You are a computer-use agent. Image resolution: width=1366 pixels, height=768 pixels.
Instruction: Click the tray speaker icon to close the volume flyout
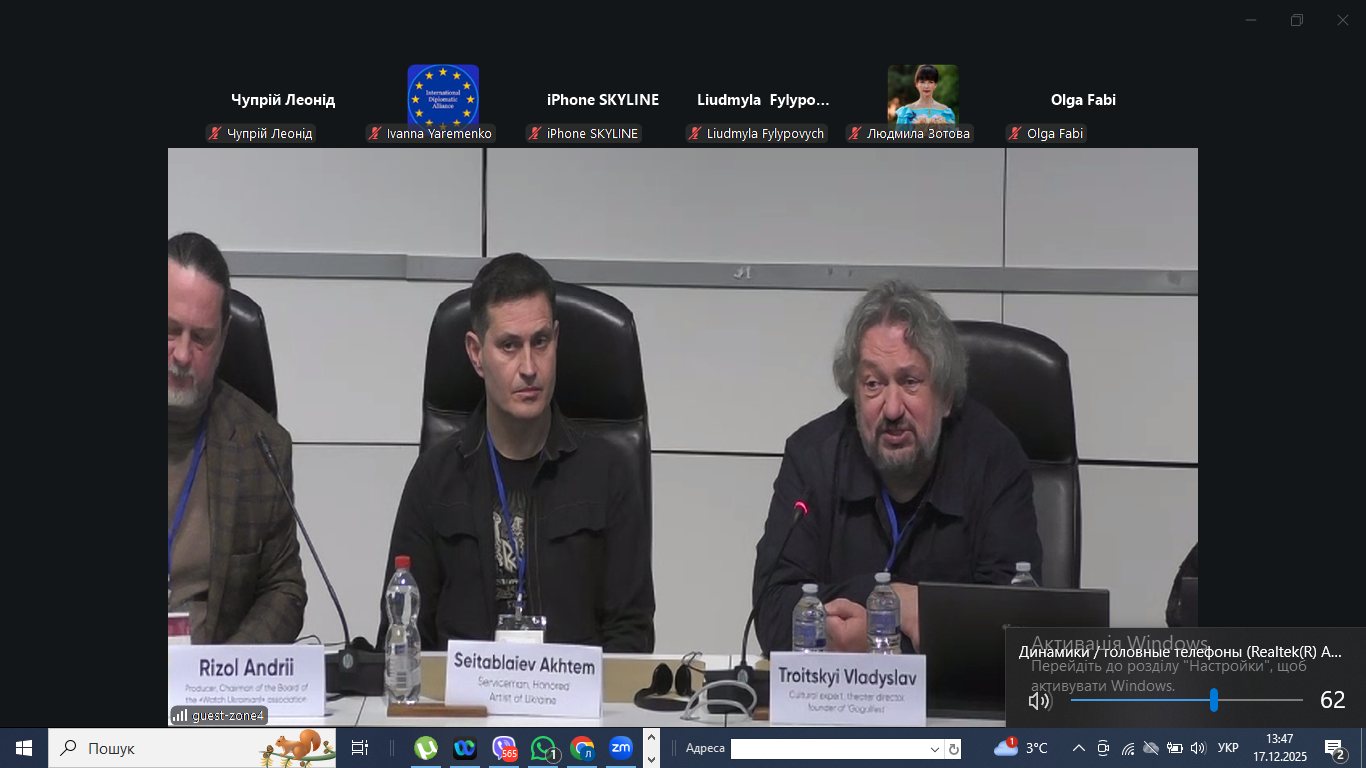tap(1198, 748)
